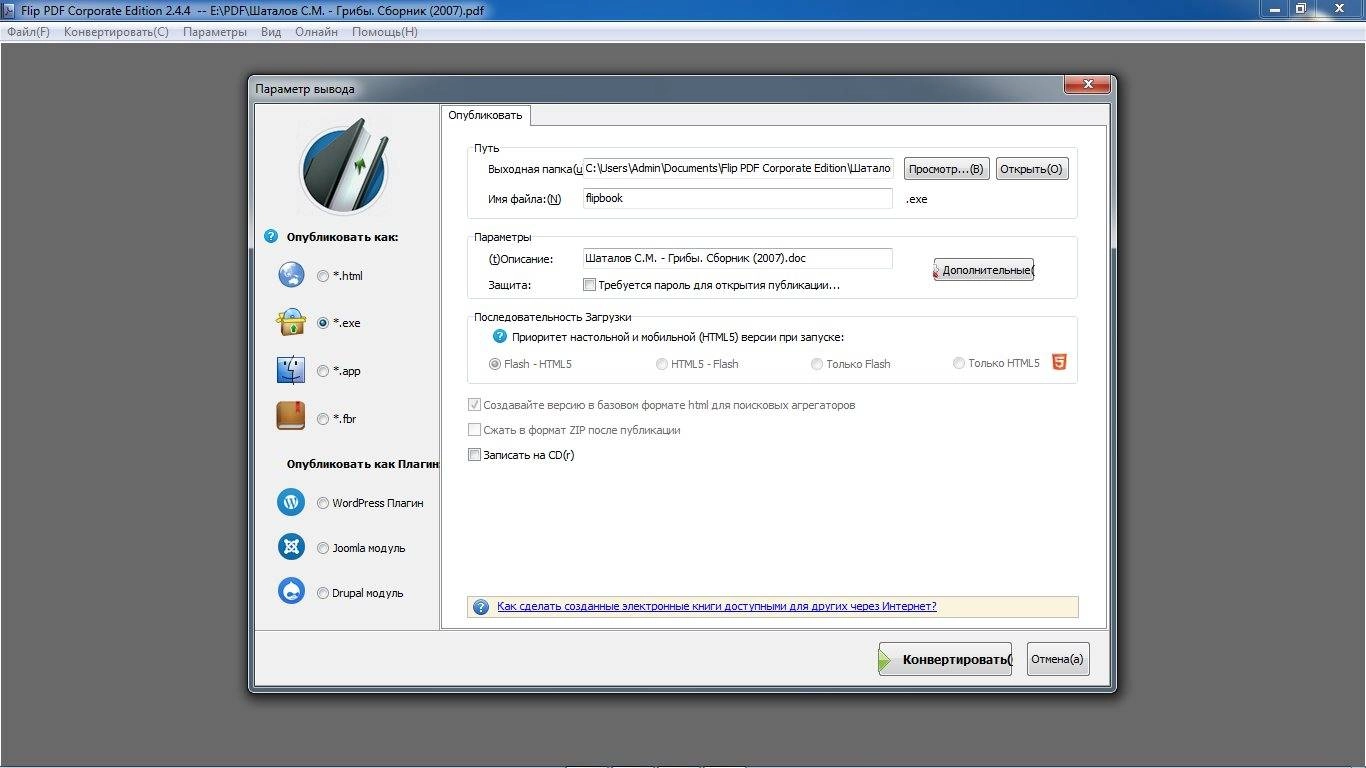Click the Drupal module icon
Screen dimensions: 1366x768
(x=291, y=592)
